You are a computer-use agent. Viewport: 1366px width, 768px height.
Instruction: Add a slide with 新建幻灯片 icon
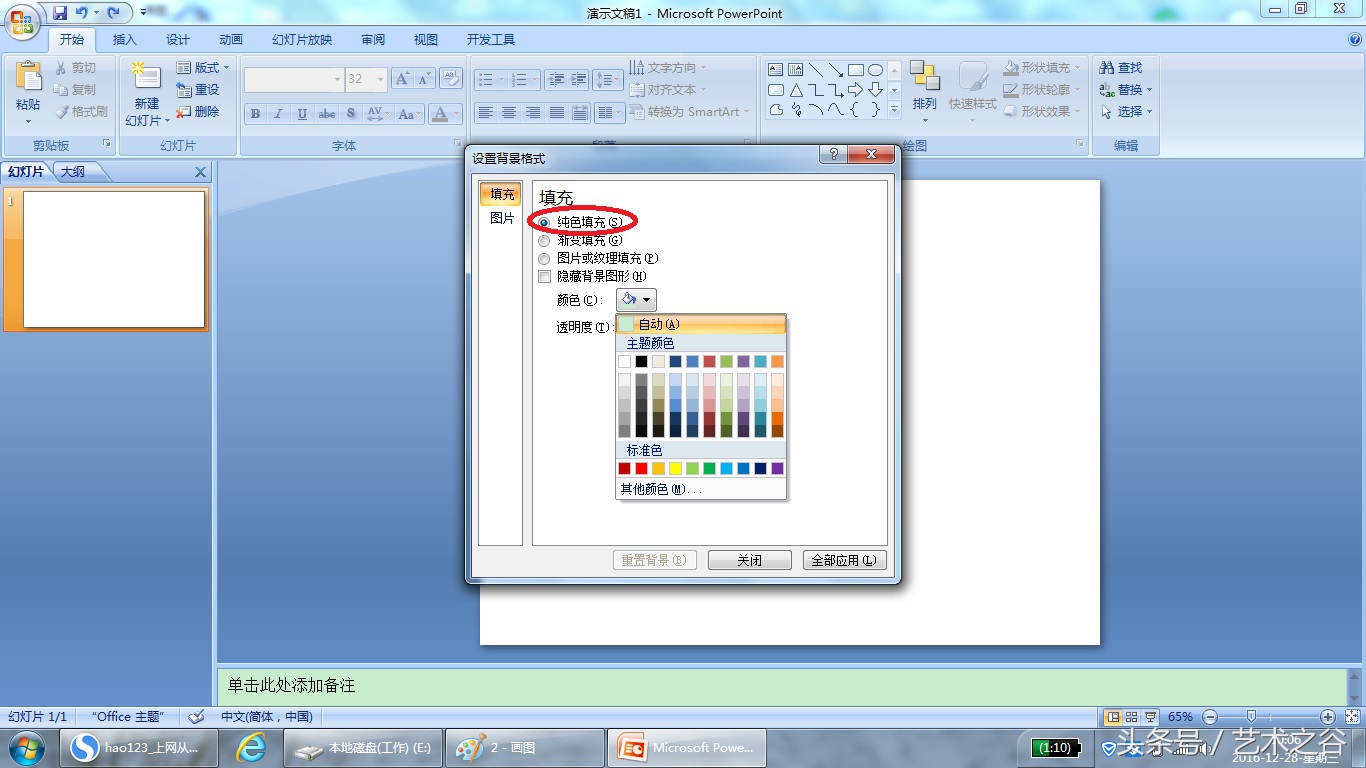146,77
